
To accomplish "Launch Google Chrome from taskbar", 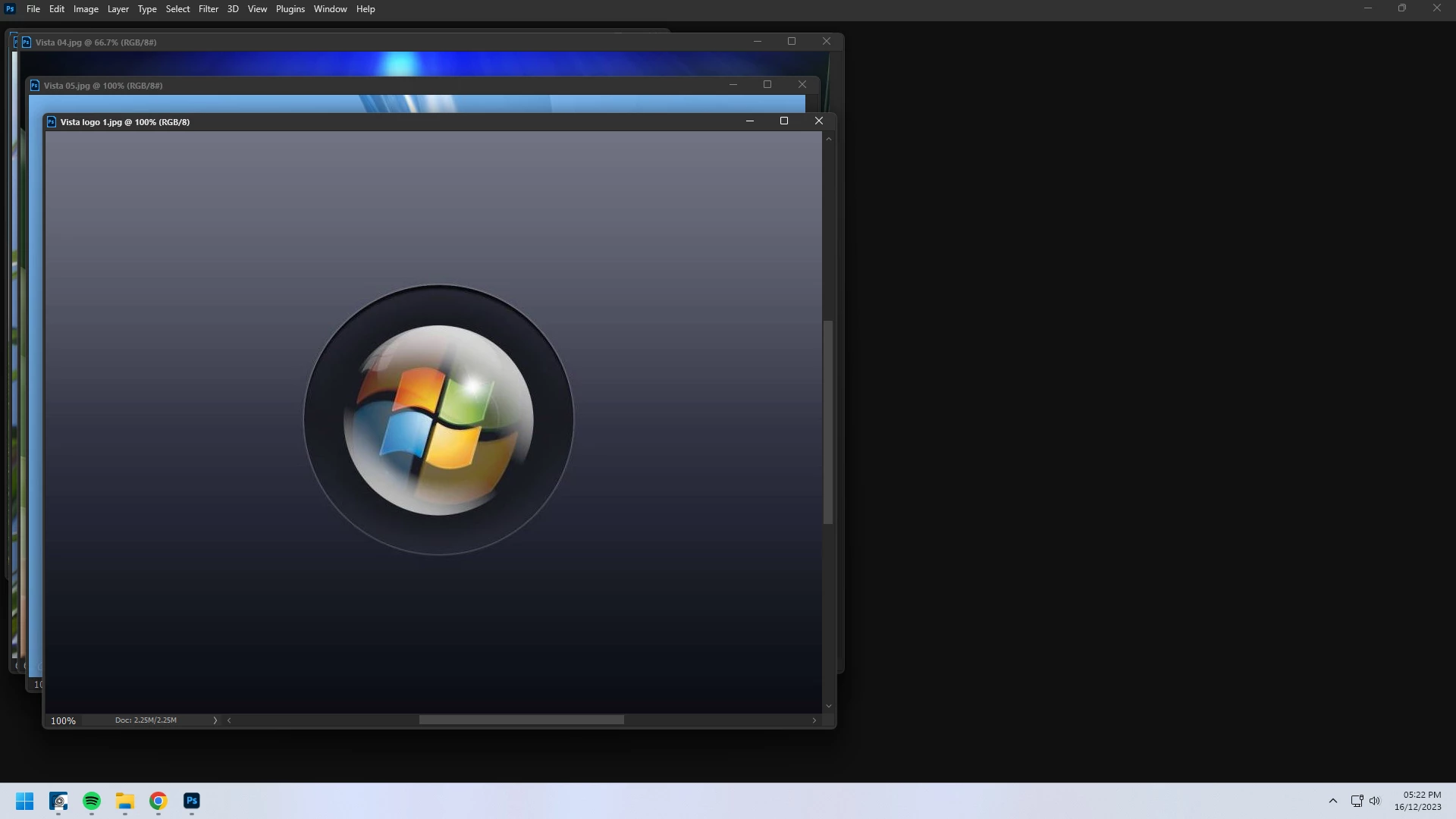I will 158,801.
